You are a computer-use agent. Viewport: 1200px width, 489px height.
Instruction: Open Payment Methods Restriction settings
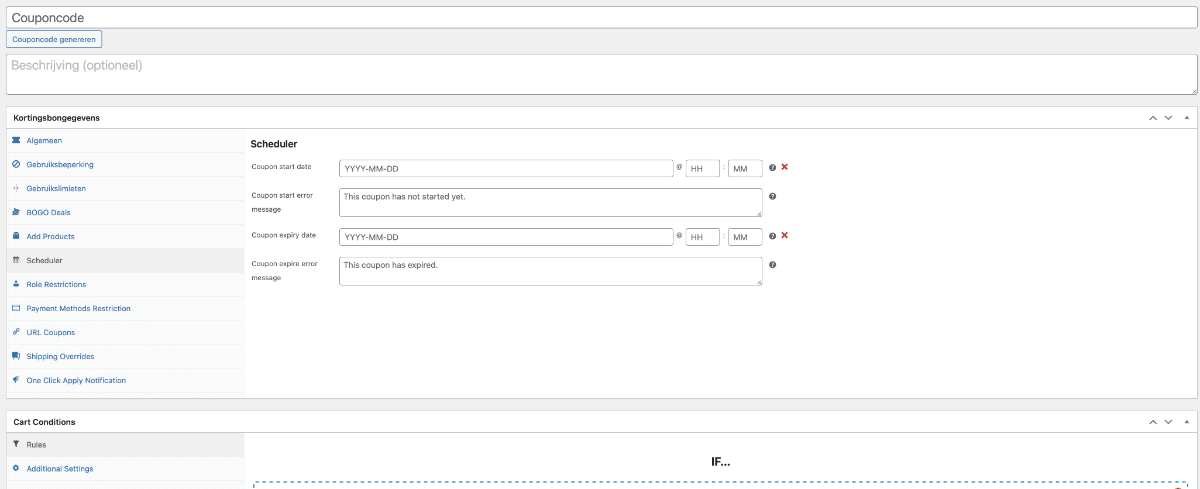pos(78,309)
